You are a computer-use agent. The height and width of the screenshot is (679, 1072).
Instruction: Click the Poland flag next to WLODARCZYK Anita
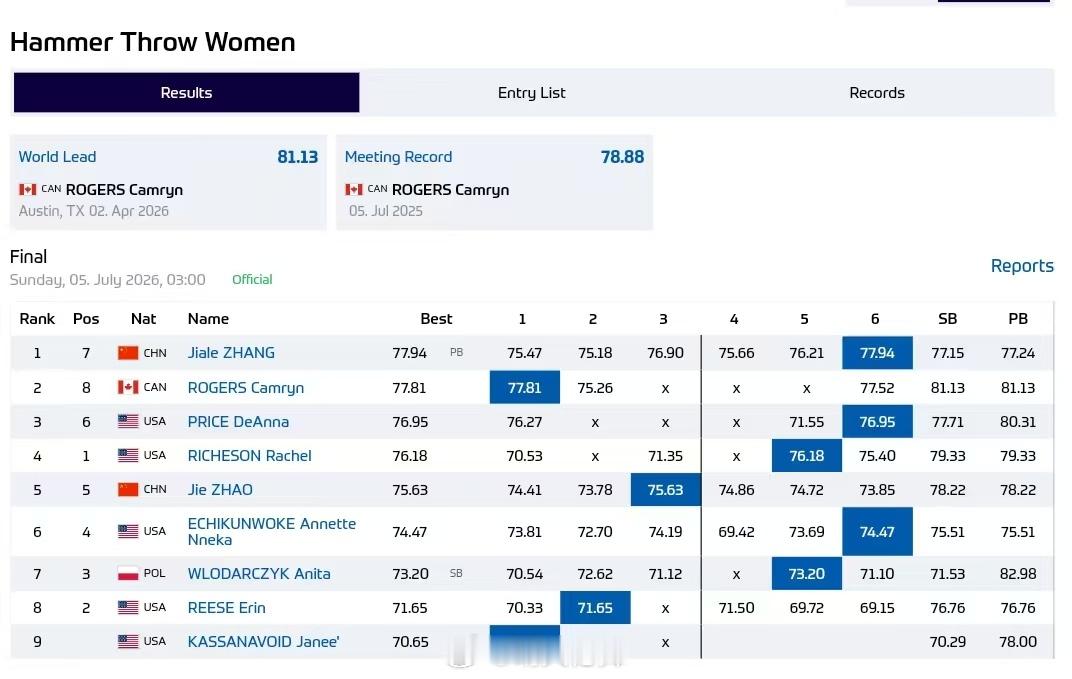tap(128, 574)
